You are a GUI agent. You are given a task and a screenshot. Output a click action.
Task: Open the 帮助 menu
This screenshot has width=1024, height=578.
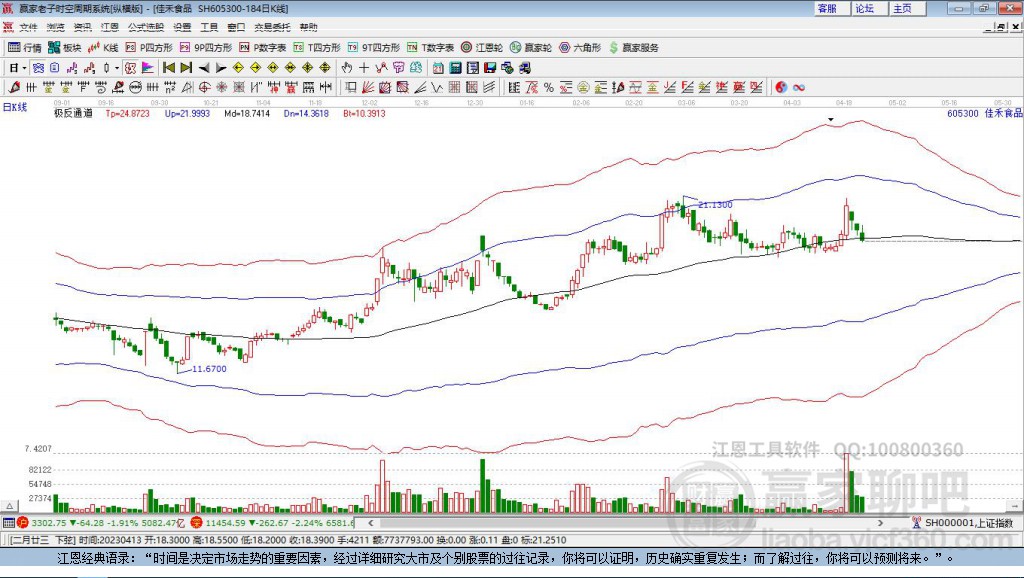[x=308, y=27]
